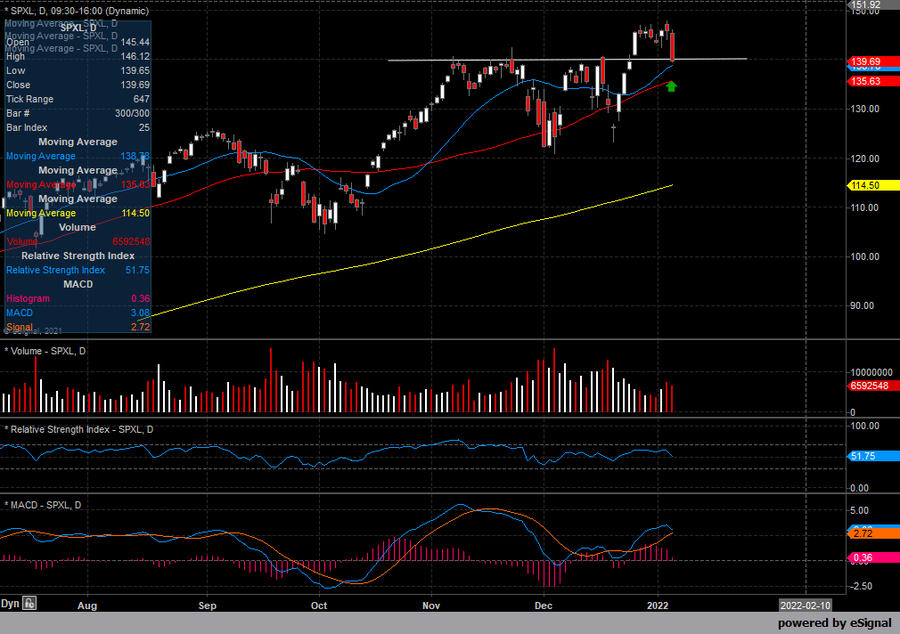
Task: Click the red 6592548 volume tag on the axis
Action: pyautogui.click(x=872, y=386)
